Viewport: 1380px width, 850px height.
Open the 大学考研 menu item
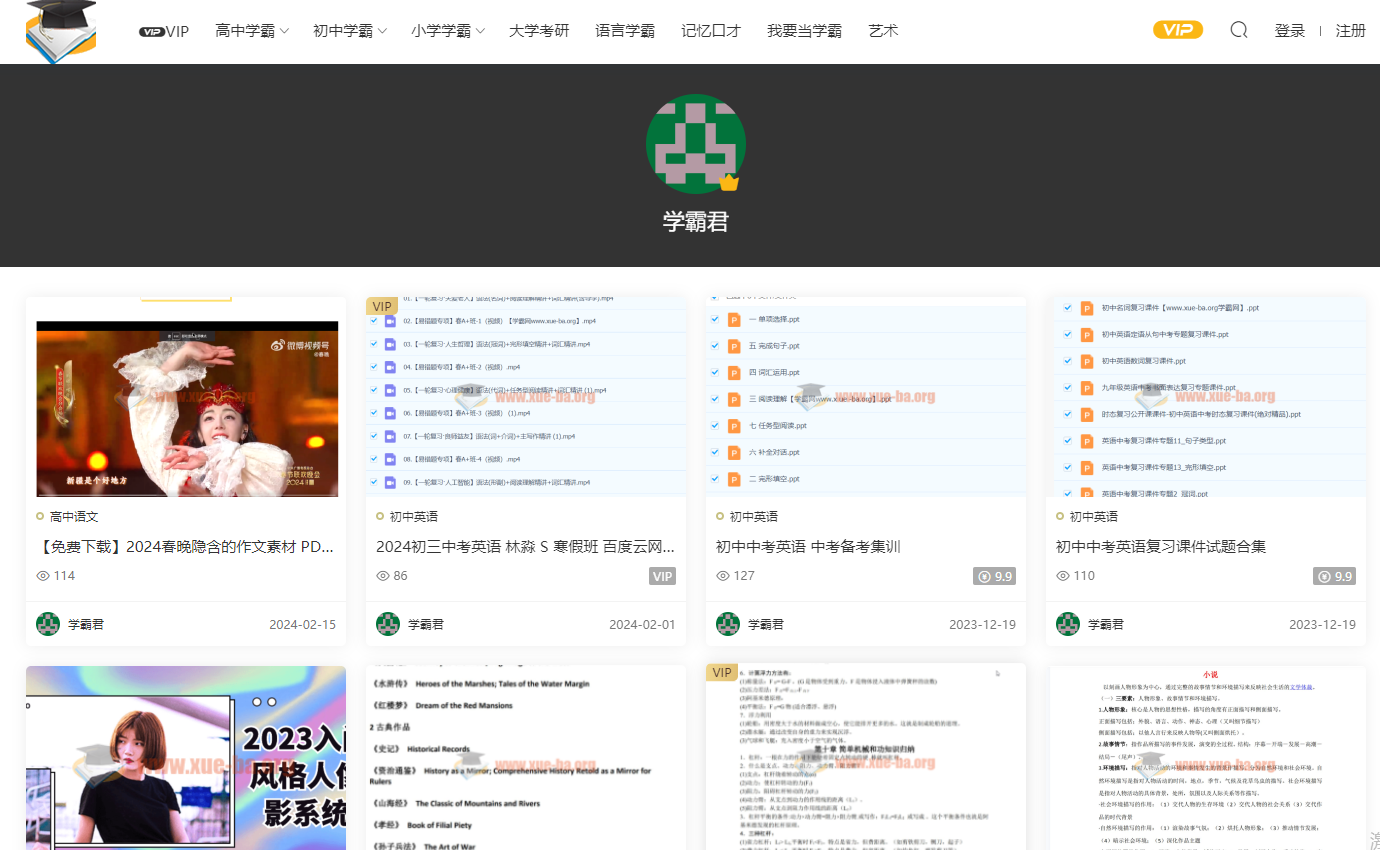[x=539, y=31]
